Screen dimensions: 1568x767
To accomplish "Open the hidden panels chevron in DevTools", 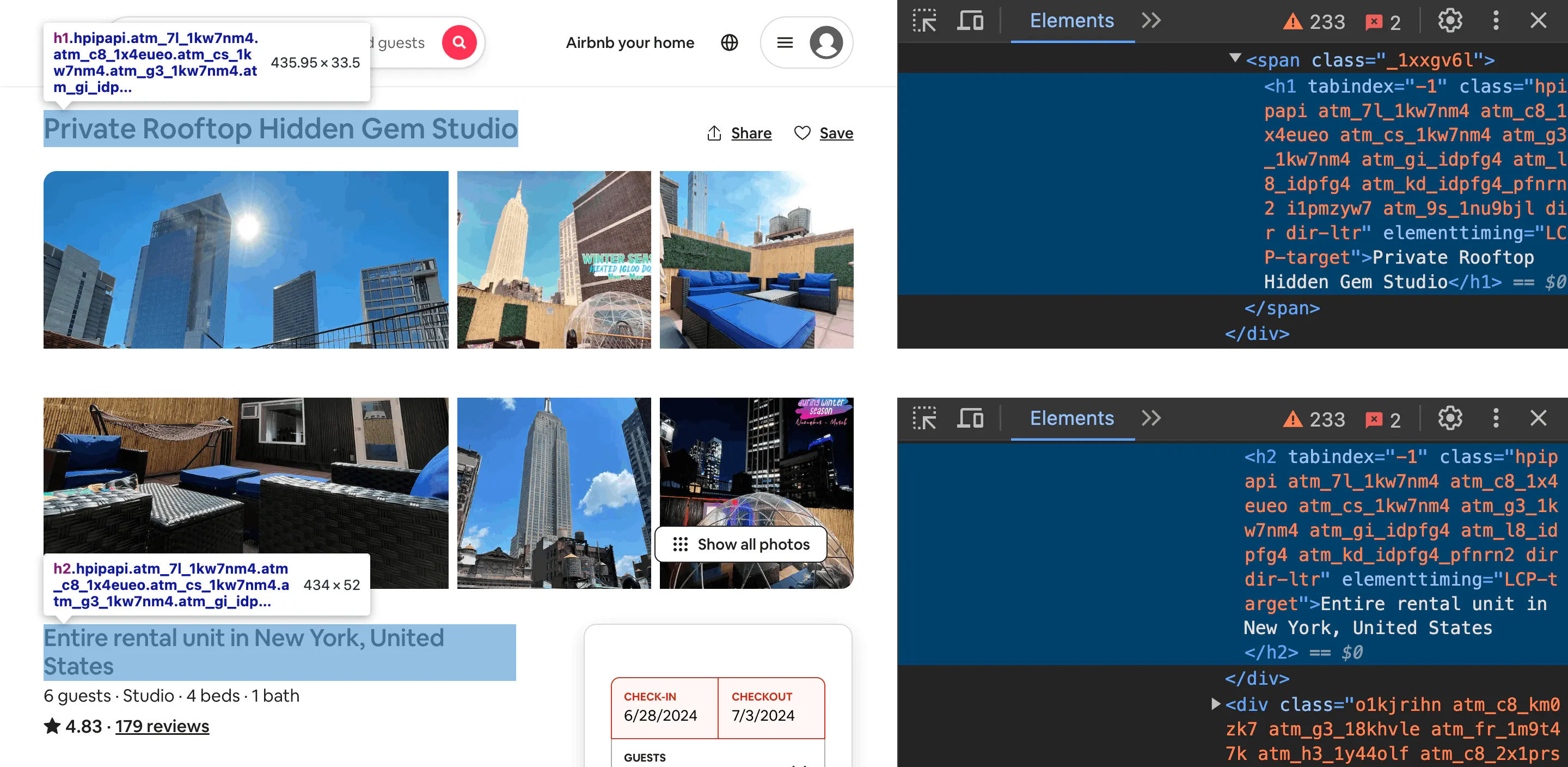I will click(1151, 20).
